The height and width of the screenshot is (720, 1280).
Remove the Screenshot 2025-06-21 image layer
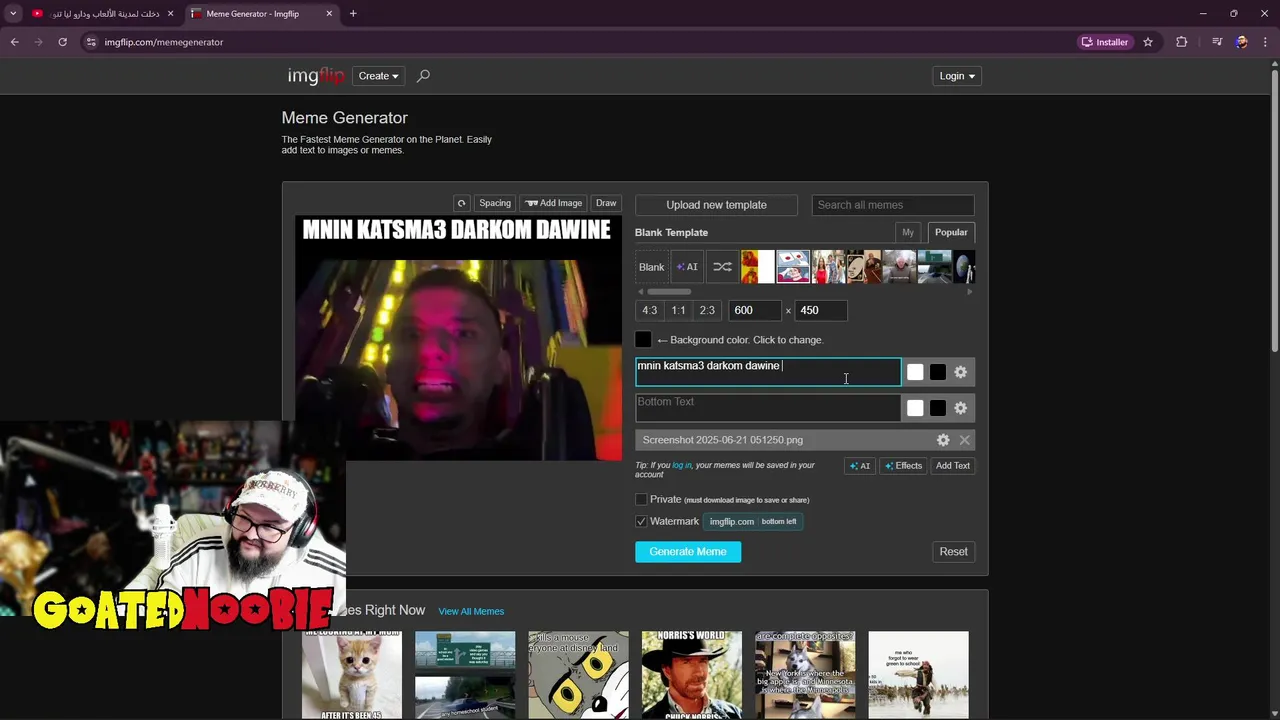coord(964,440)
